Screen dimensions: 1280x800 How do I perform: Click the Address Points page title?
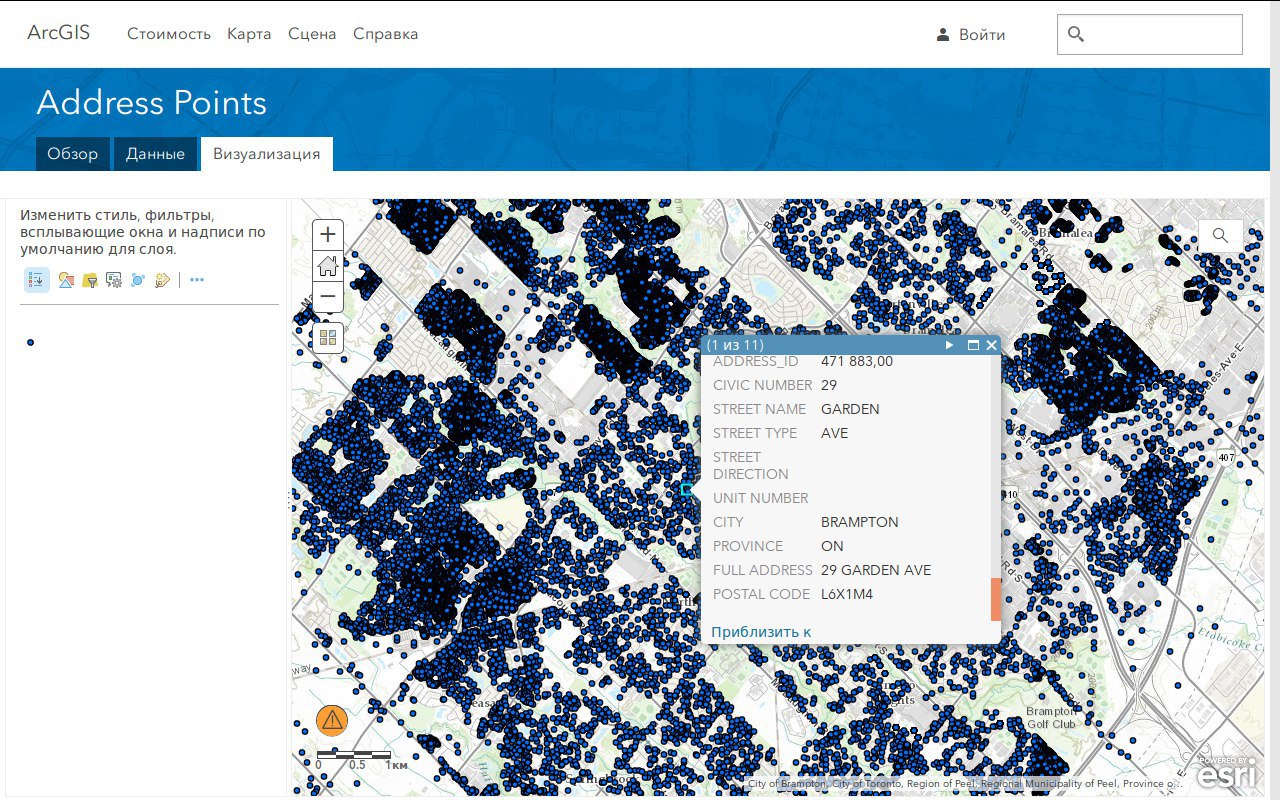(x=152, y=103)
